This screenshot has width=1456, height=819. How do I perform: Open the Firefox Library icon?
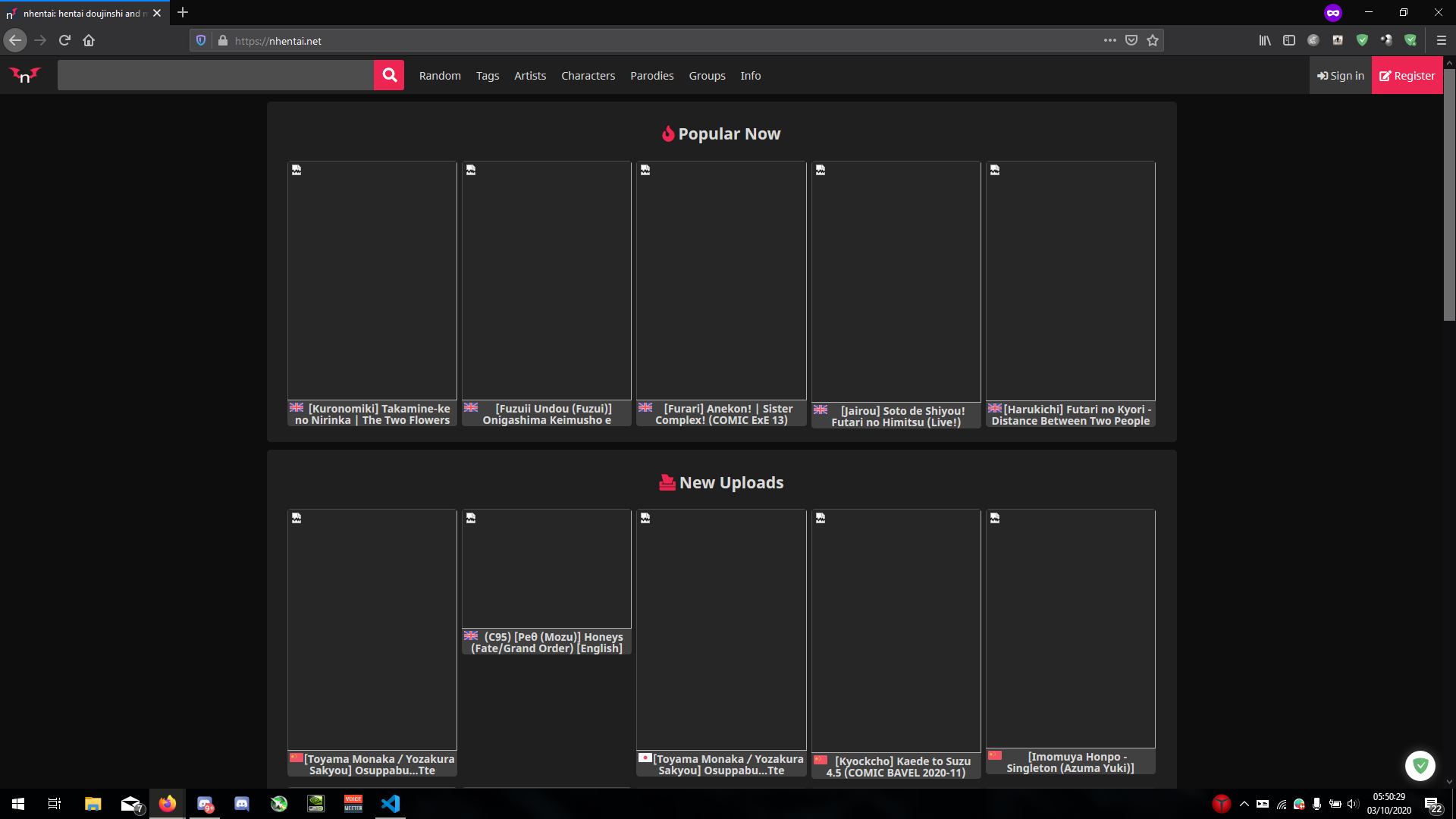click(1264, 40)
